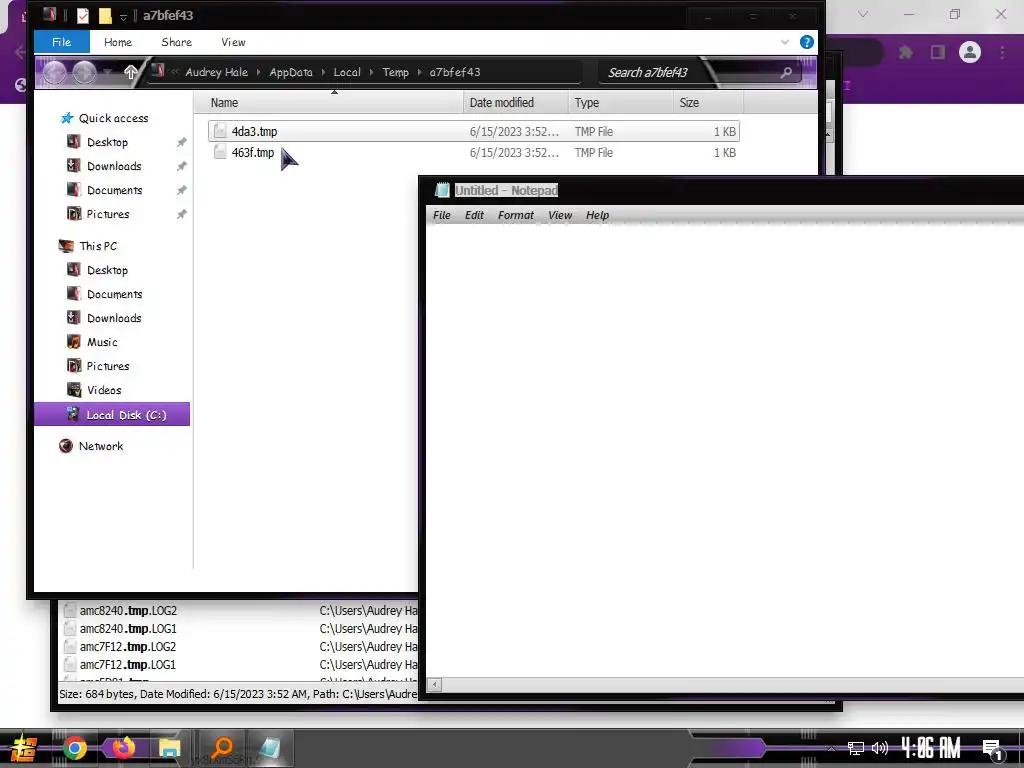This screenshot has width=1024, height=768.
Task: Open Chrome profile avatar icon
Action: (970, 52)
